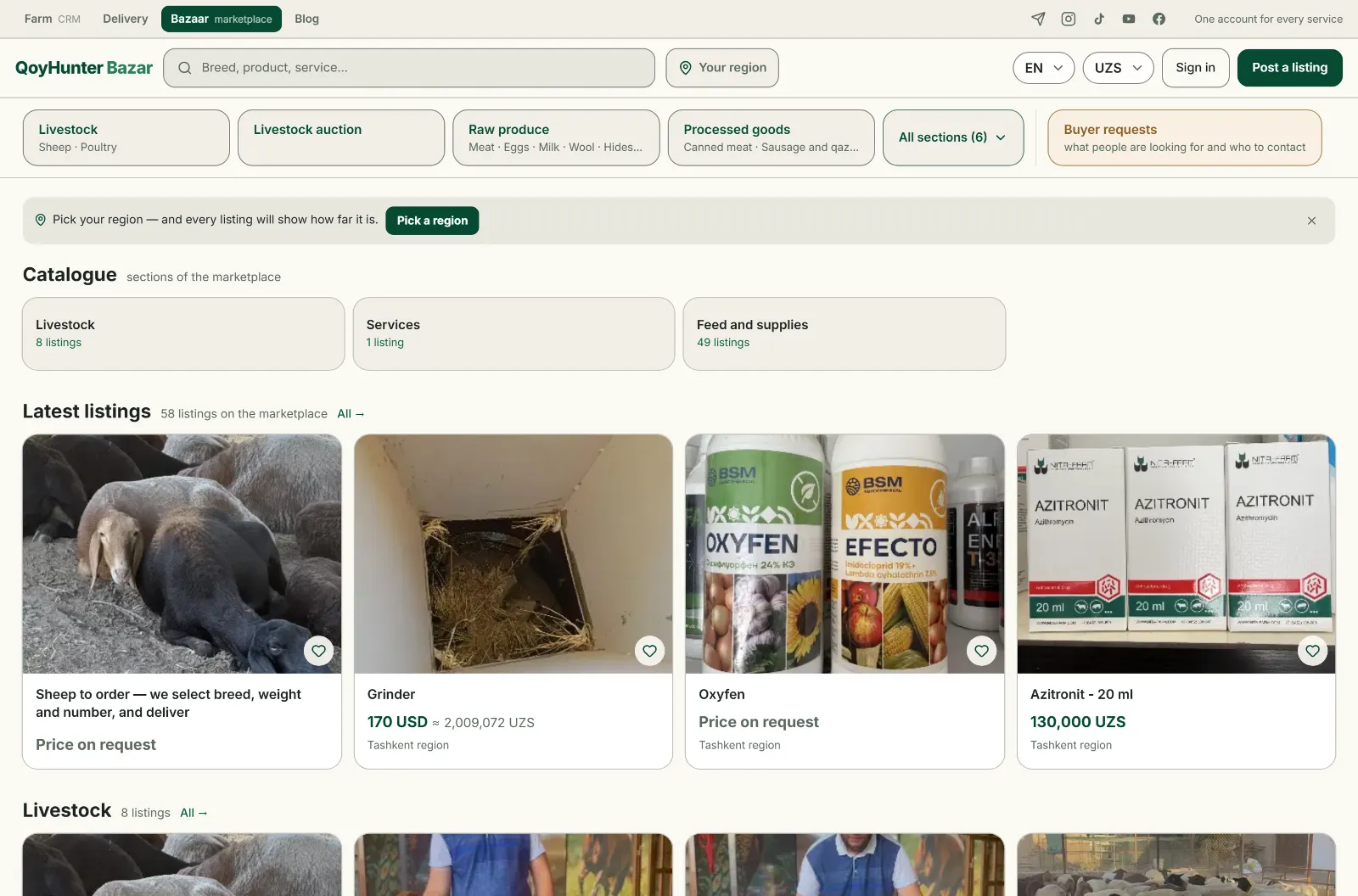1358x896 pixels.
Task: Switch to the Farm CRM tab
Action: tap(53, 19)
